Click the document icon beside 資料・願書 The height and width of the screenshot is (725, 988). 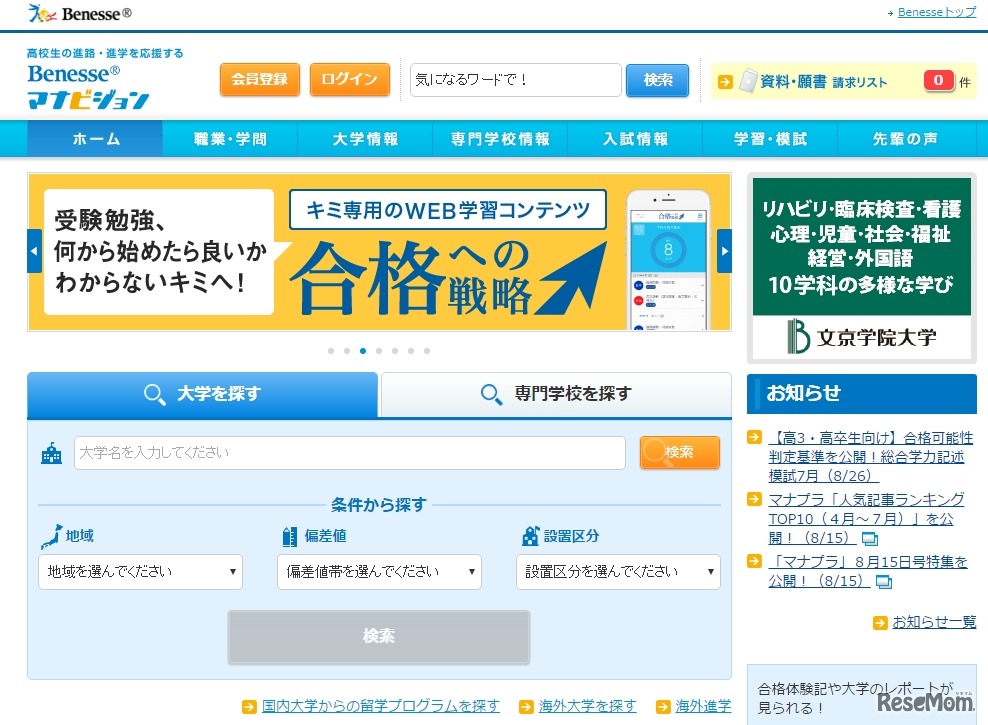tap(748, 82)
